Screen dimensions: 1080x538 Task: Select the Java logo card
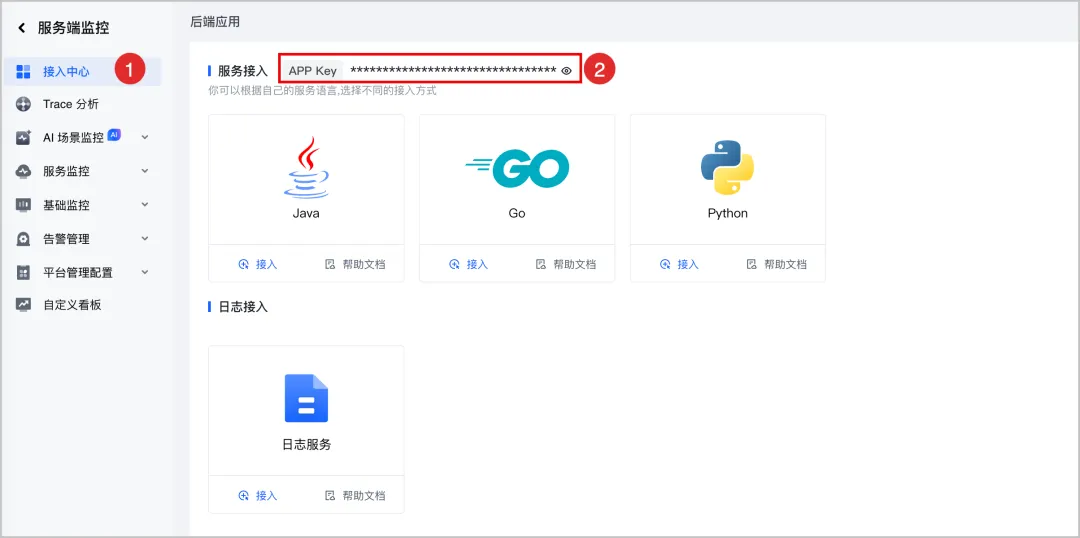tap(306, 178)
